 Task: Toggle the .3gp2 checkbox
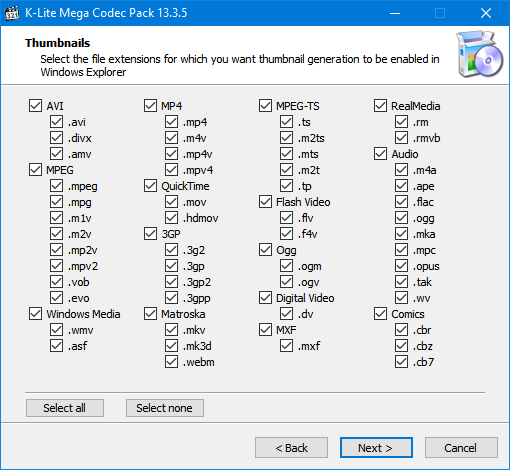[x=171, y=282]
